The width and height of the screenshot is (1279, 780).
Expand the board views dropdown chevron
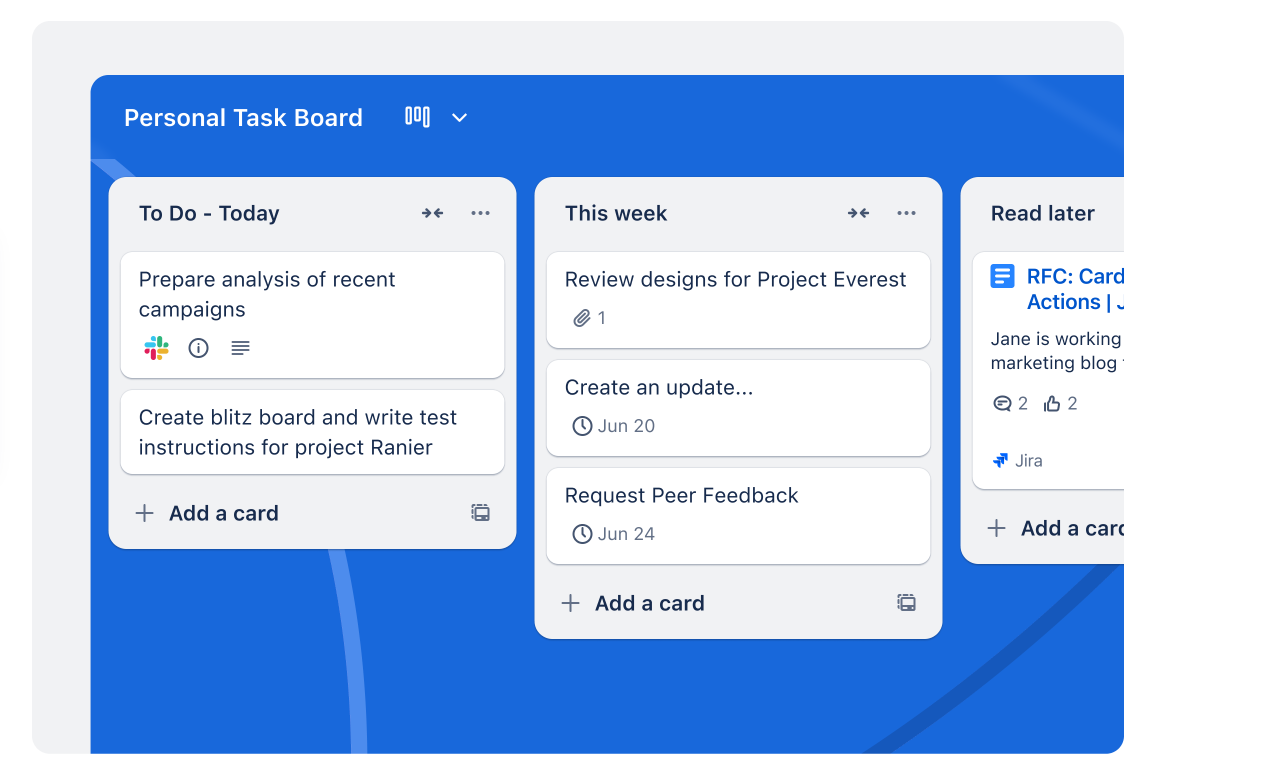tap(459, 118)
